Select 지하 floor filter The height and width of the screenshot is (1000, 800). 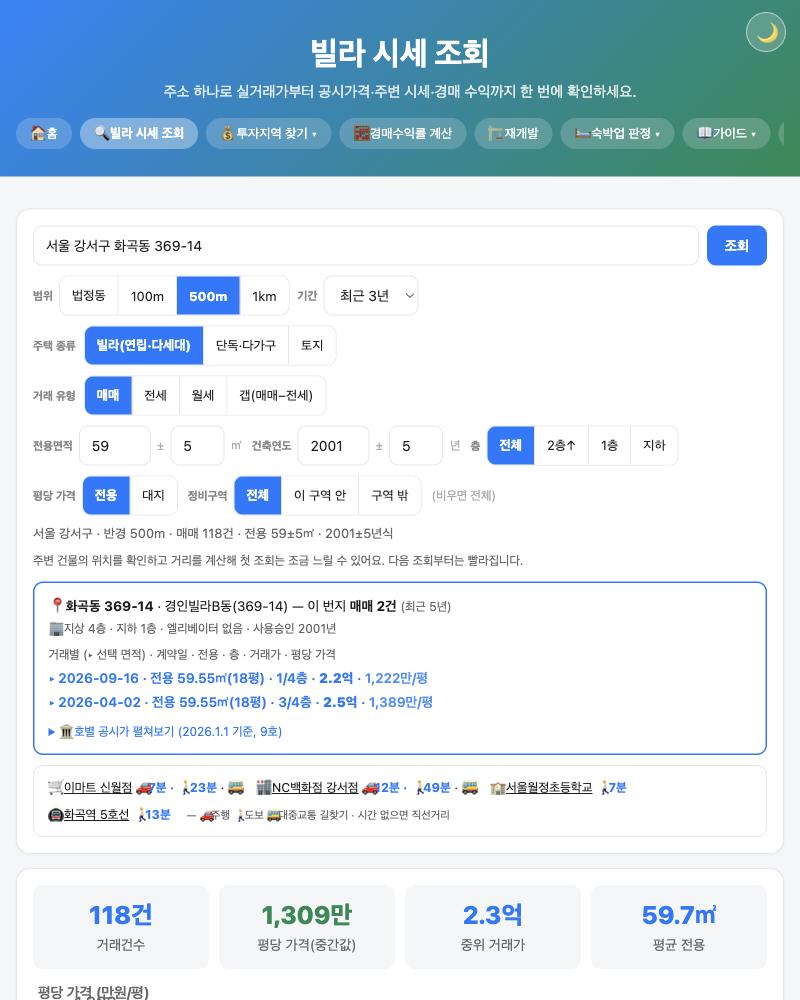pyautogui.click(x=654, y=445)
